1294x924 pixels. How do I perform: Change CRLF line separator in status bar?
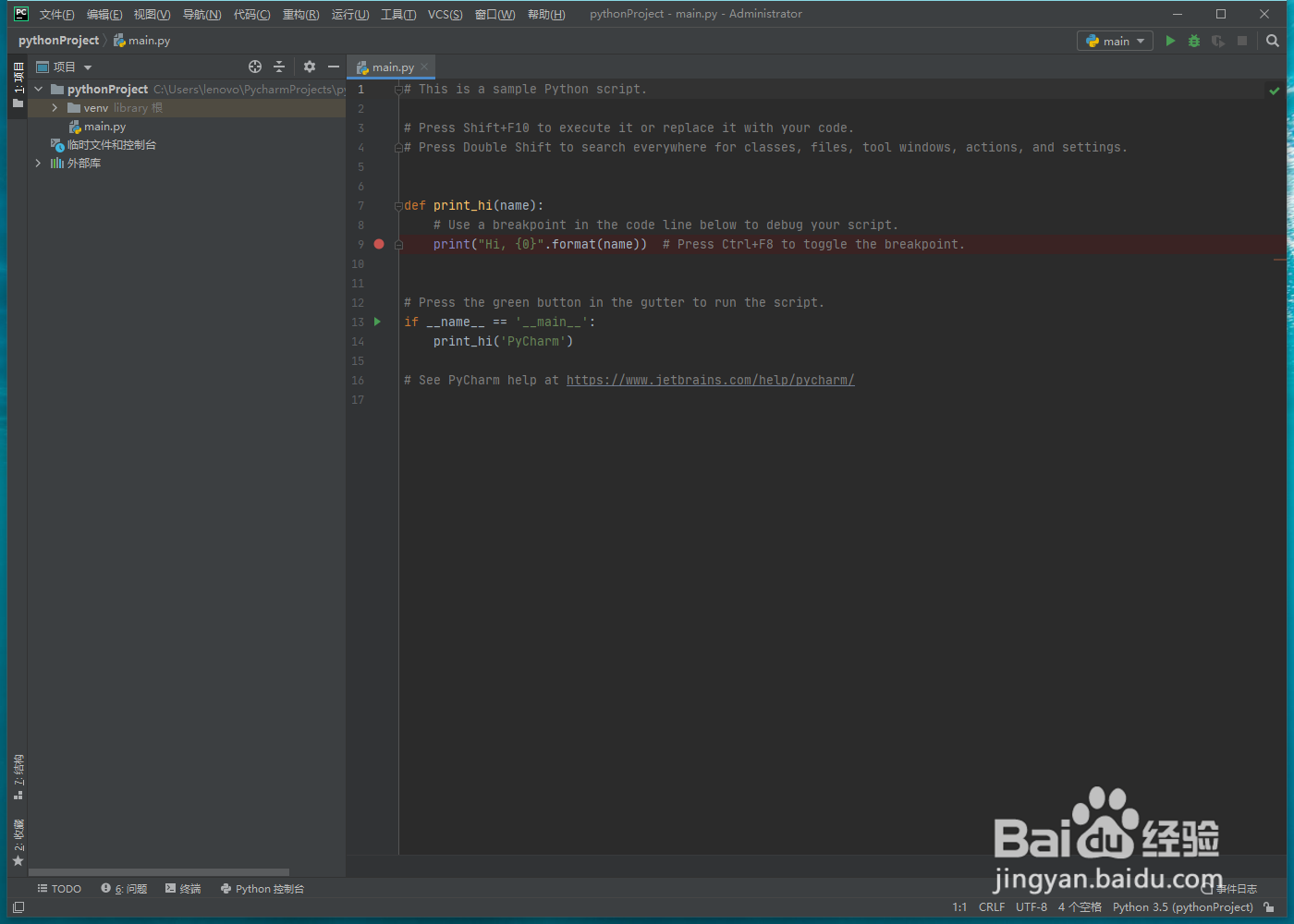(992, 907)
